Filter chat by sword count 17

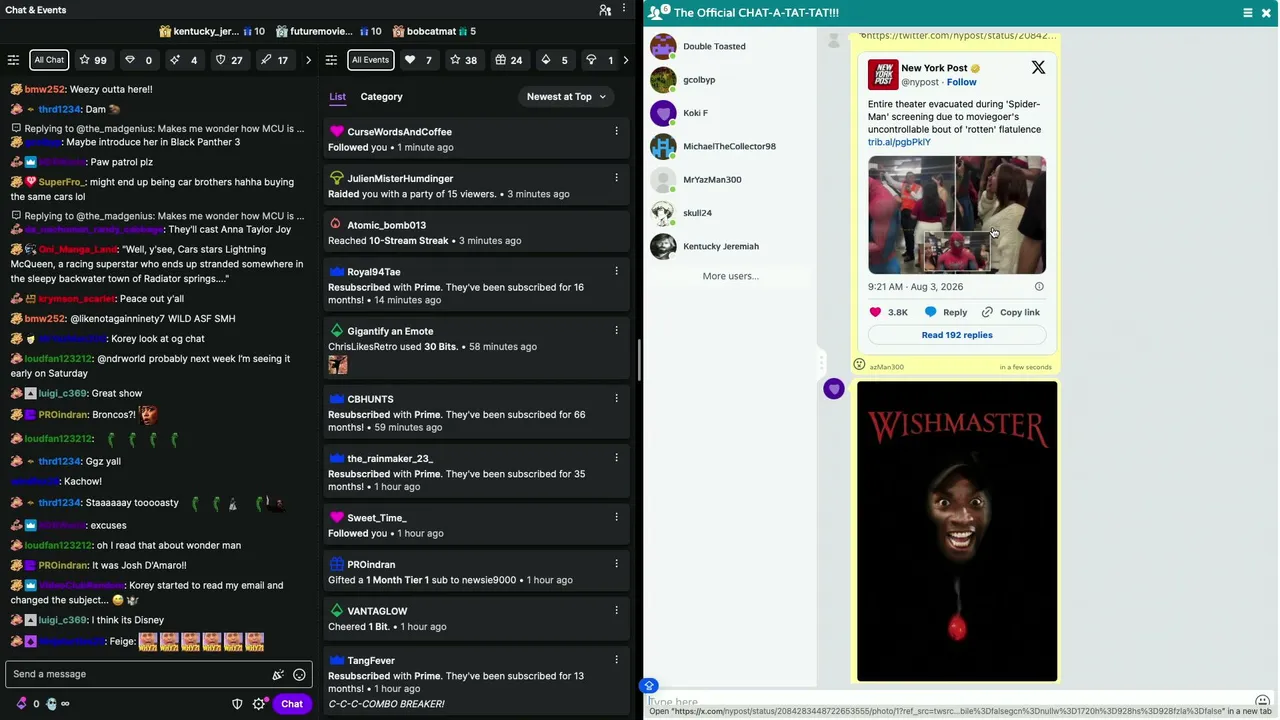tap(275, 60)
